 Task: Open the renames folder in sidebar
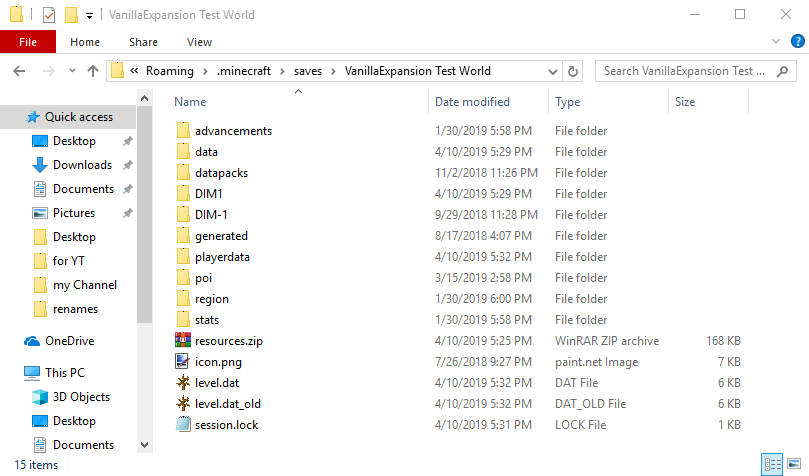pyautogui.click(x=75, y=309)
